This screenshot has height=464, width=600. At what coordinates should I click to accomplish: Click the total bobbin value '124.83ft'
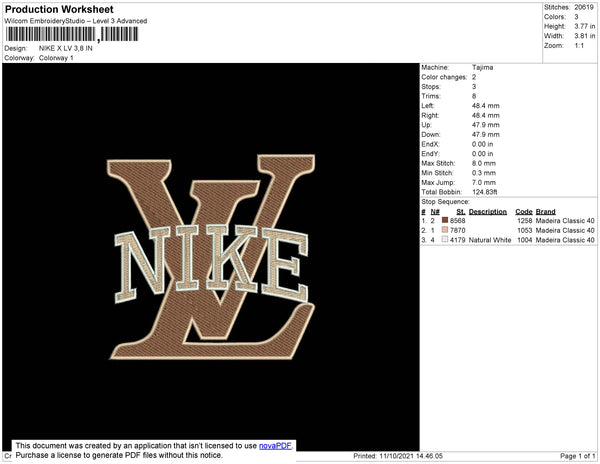pos(484,192)
